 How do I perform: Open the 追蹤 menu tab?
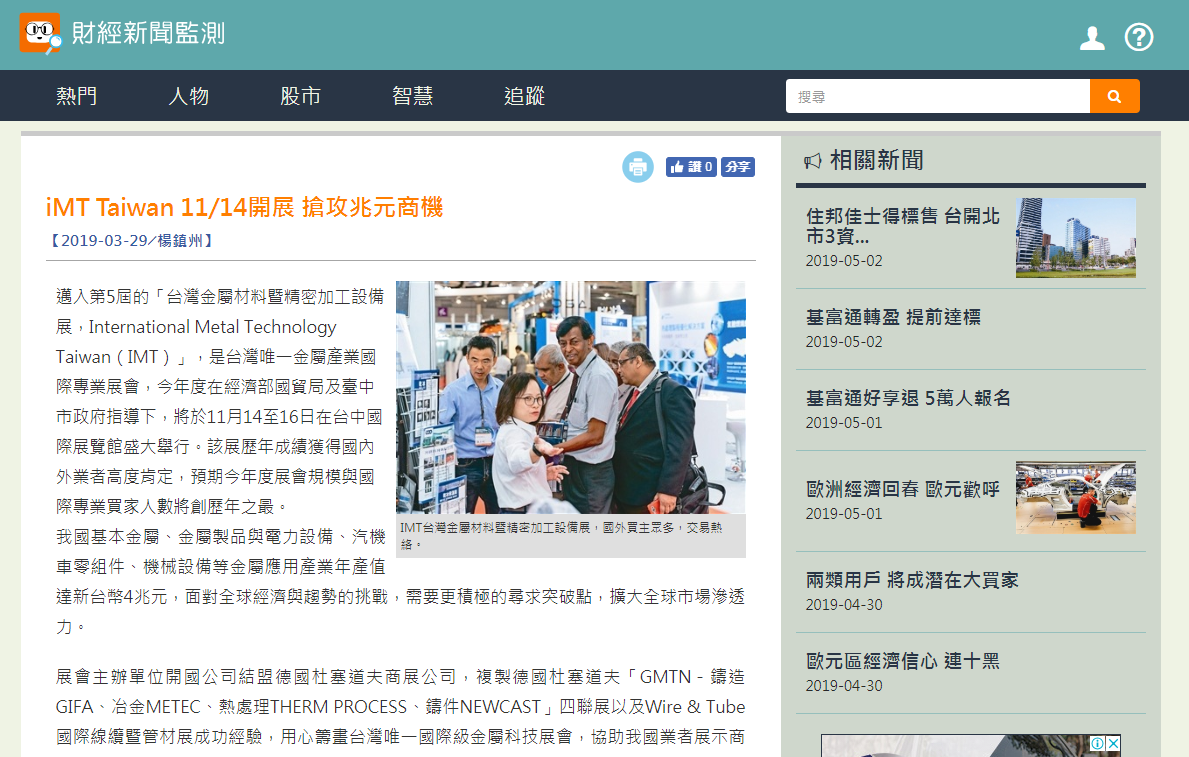[525, 96]
